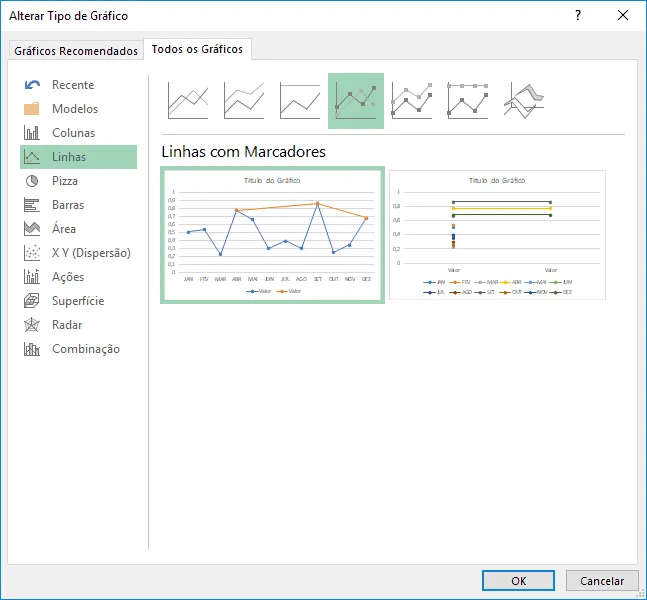Choose the Stacked Line chart subtype icon

[244, 101]
